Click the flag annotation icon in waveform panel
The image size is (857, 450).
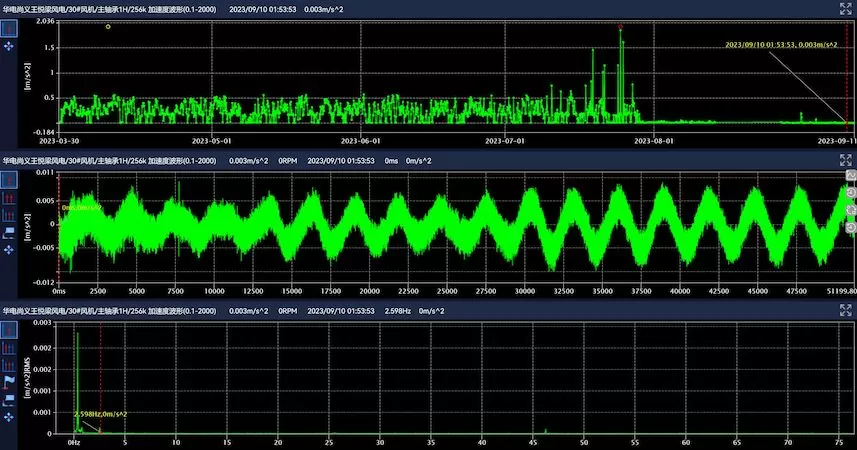(x=9, y=231)
